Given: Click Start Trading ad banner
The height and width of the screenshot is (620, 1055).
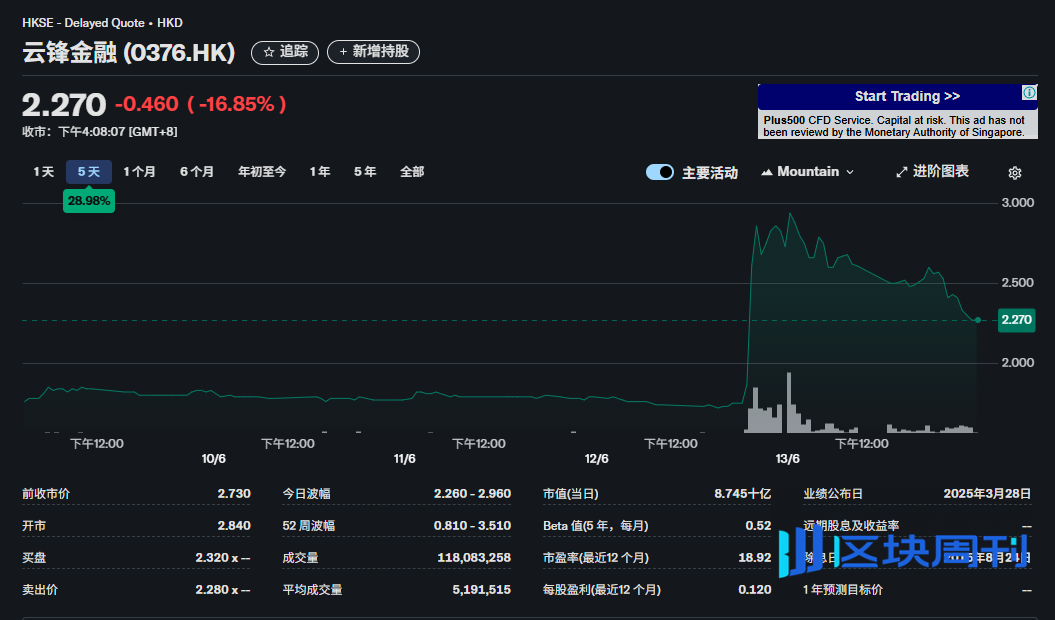Looking at the screenshot, I should click(x=898, y=97).
